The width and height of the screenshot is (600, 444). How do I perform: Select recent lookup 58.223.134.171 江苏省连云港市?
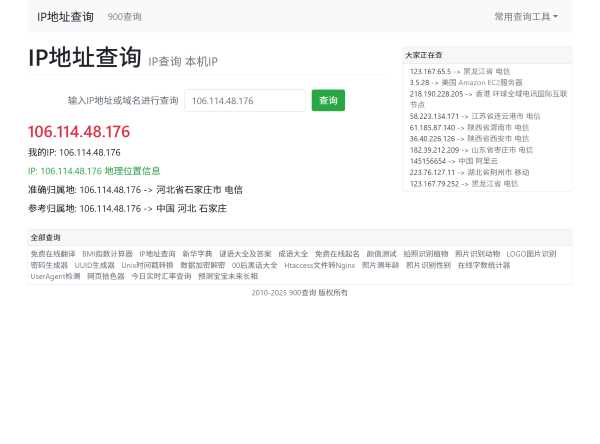coord(474,116)
